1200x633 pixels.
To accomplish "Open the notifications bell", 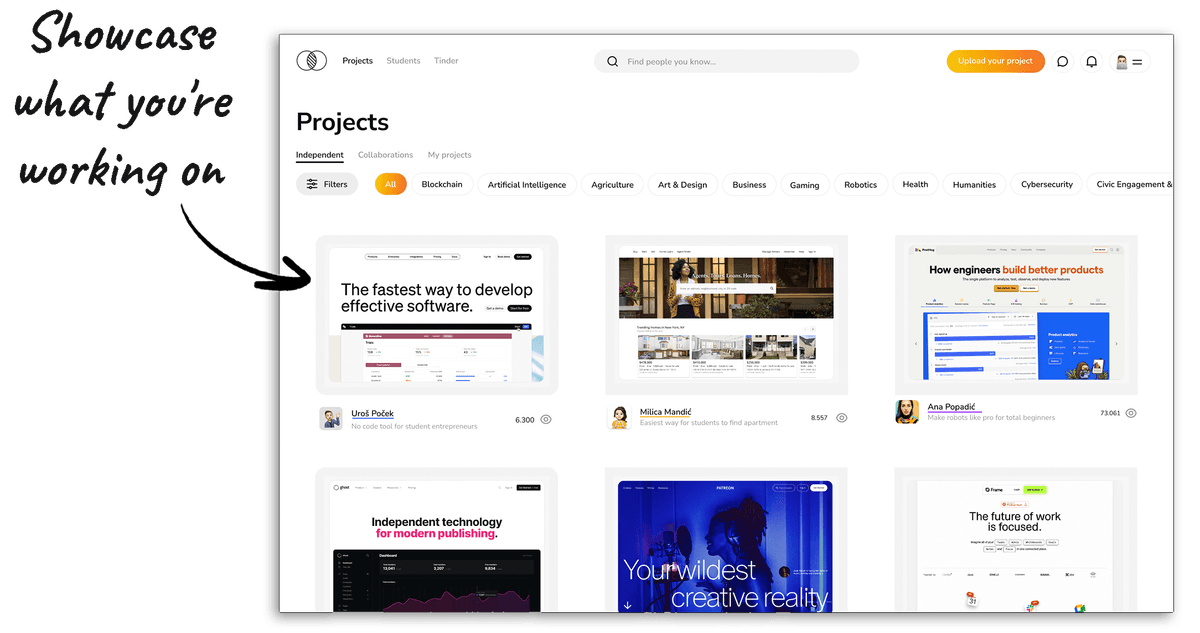I will 1092,61.
